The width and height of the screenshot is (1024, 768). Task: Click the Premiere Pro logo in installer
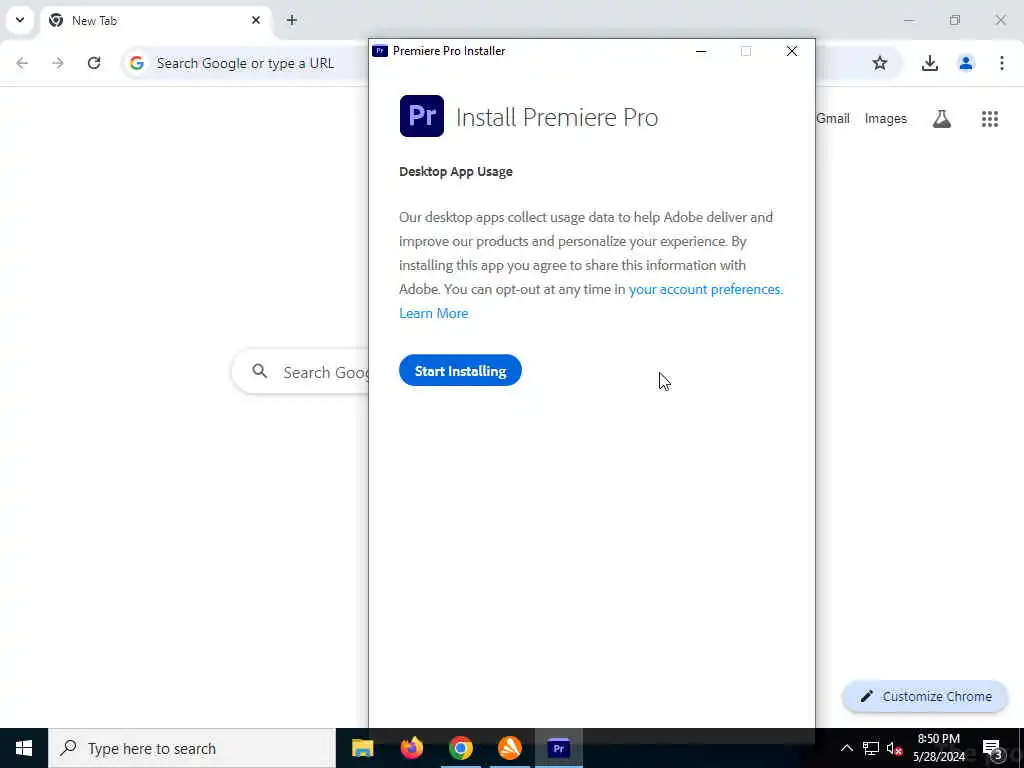pyautogui.click(x=421, y=116)
